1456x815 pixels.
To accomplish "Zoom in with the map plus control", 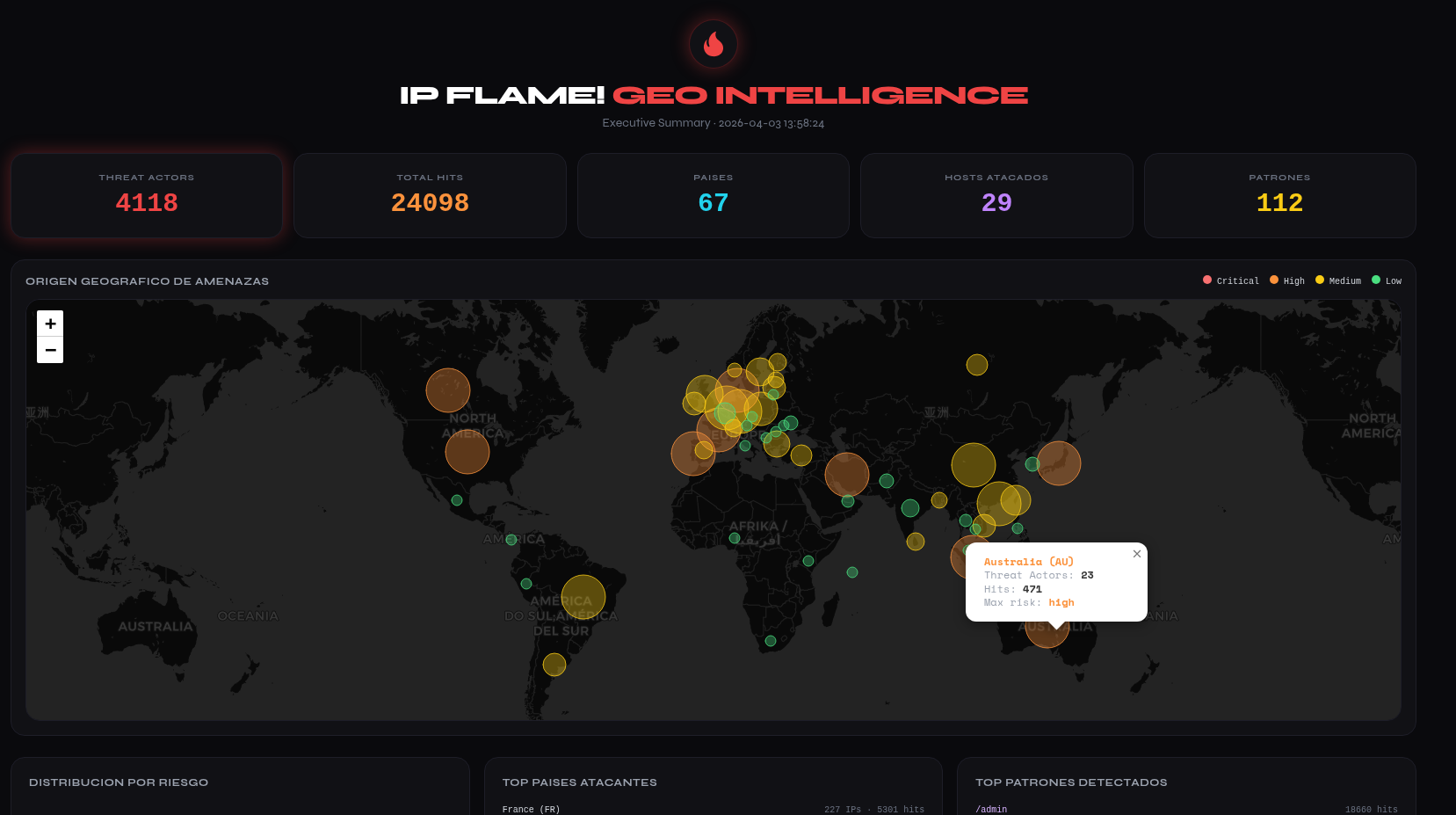I will tap(50, 324).
